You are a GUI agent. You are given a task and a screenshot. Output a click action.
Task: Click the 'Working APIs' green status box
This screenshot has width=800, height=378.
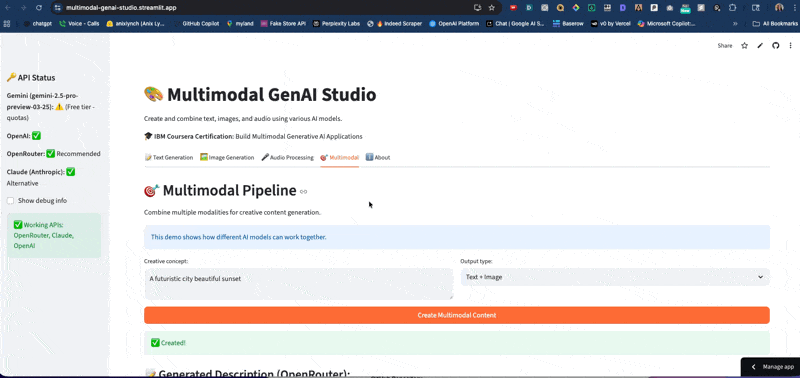tap(54, 235)
